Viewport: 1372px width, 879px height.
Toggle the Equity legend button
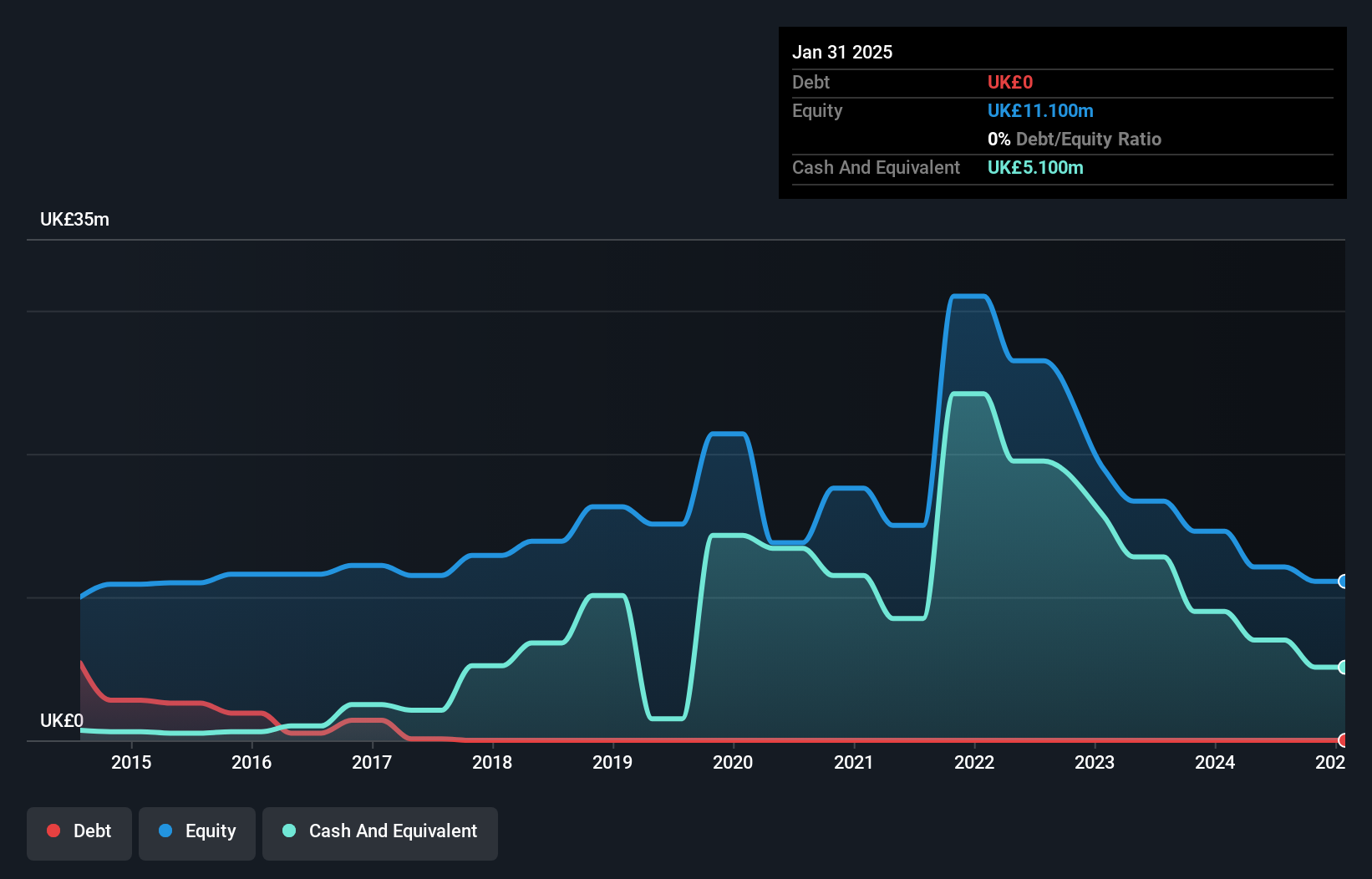point(197,833)
